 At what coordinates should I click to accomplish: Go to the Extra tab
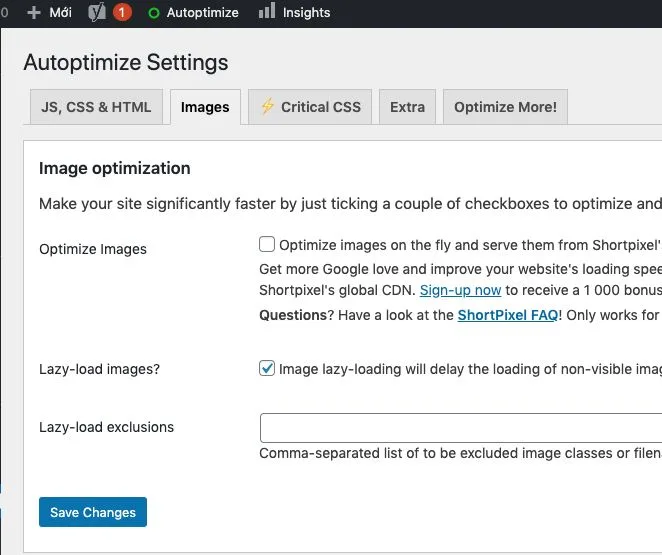tap(407, 107)
